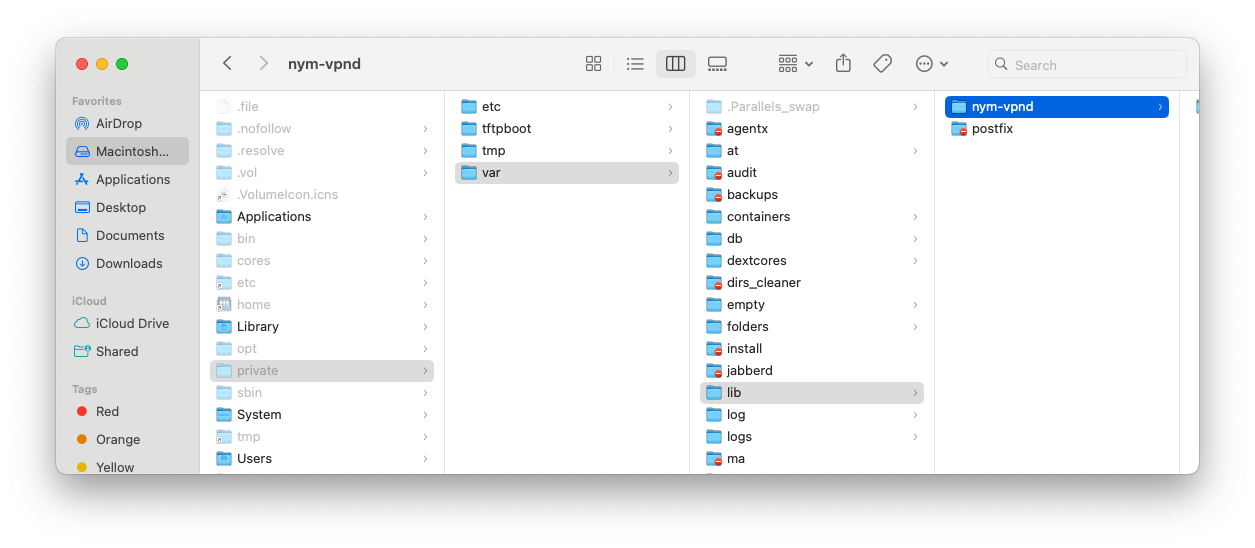The width and height of the screenshot is (1255, 548).
Task: Expand the tftpboot folder chevron
Action: 670,128
